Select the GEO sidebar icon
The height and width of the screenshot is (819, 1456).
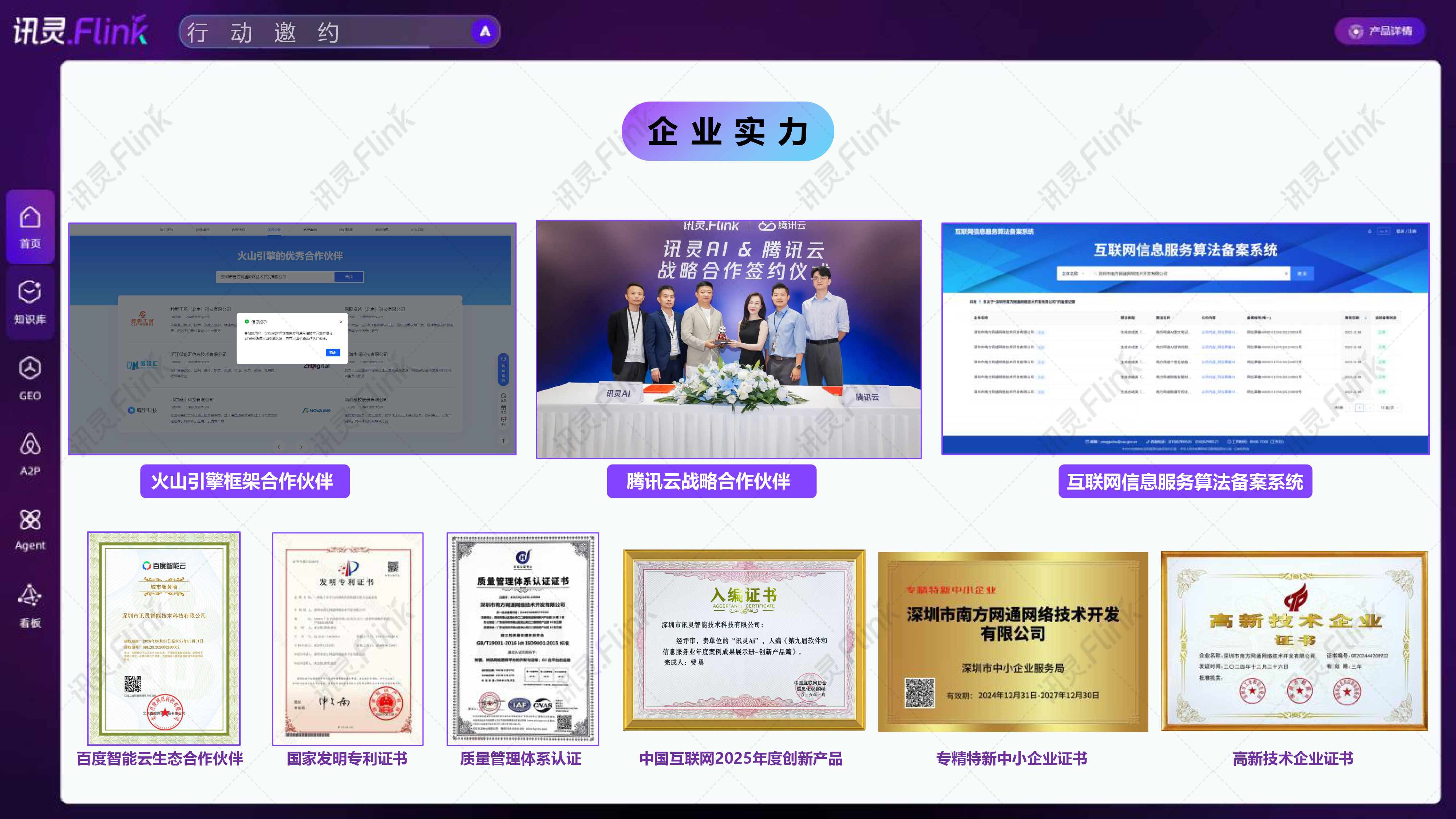point(30,379)
